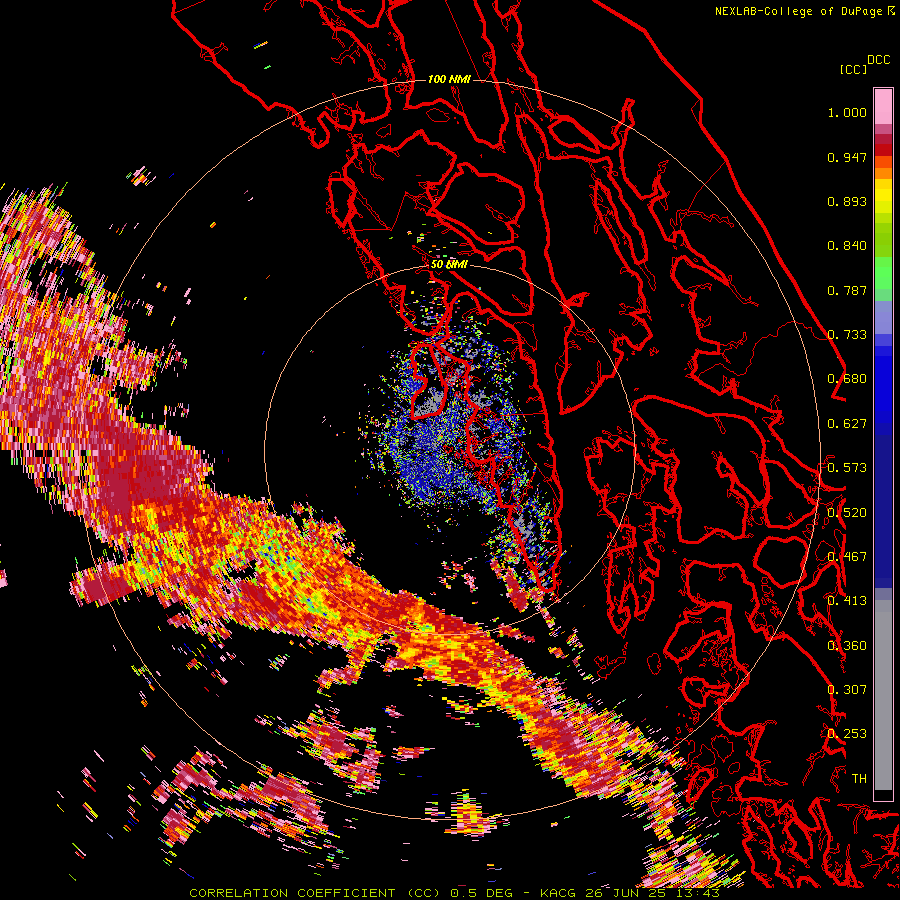
Task: Click the [CC] legend unit label
Action: (x=854, y=69)
